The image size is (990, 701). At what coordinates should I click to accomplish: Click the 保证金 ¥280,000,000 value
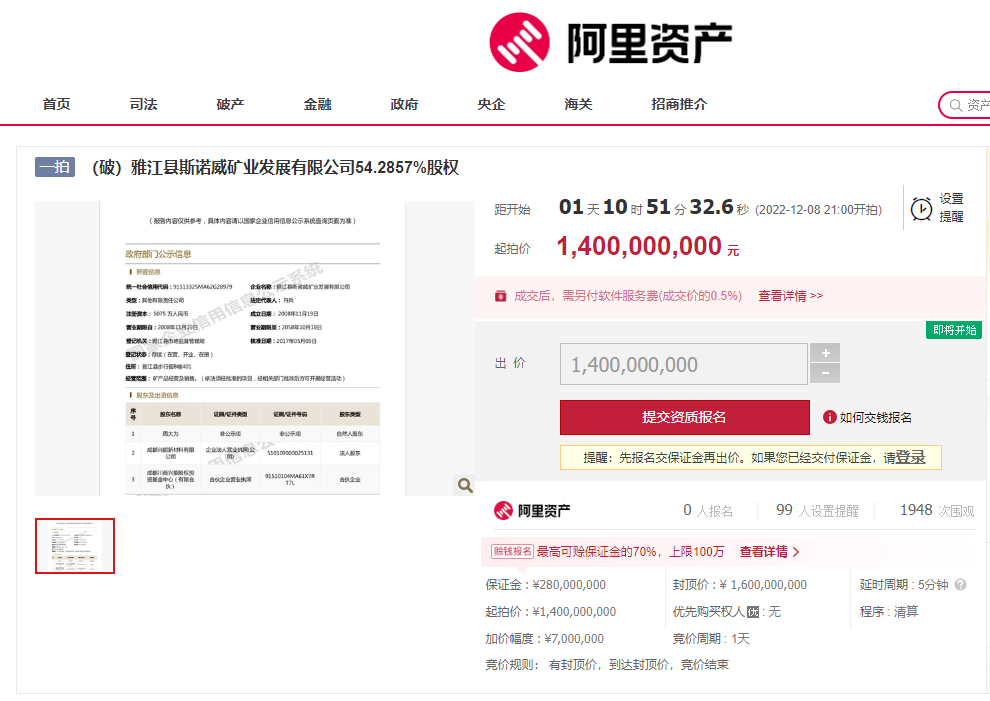(x=569, y=585)
